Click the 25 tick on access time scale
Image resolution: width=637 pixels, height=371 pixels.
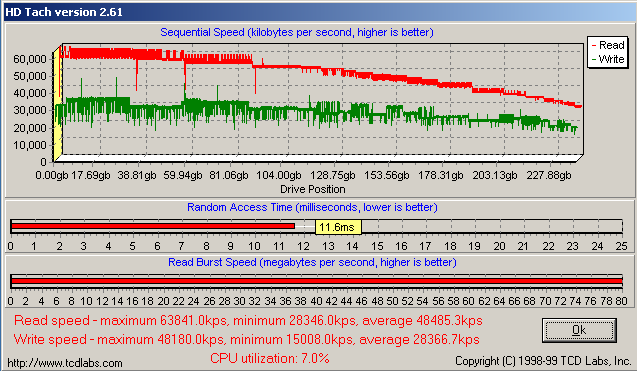coord(622,246)
